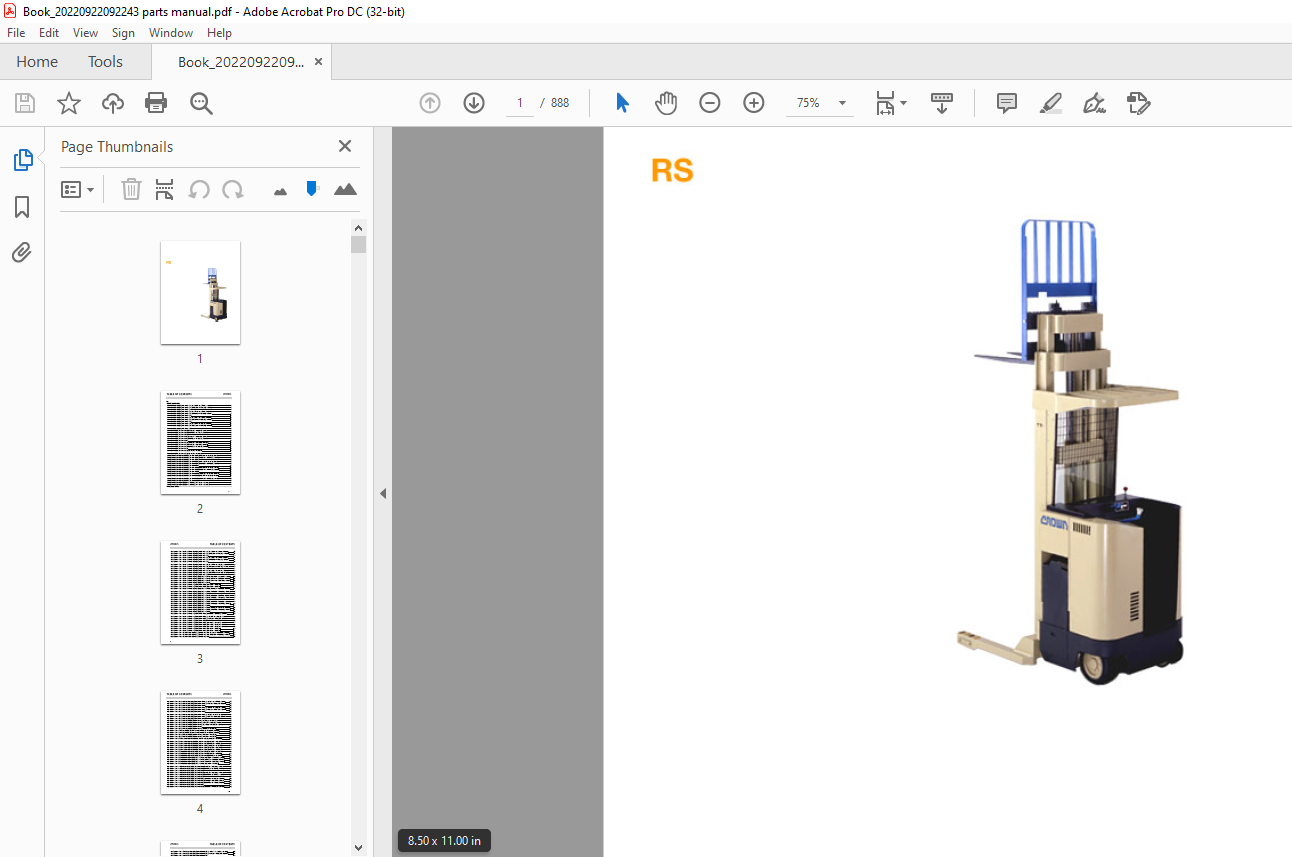Open the Edit menu
The height and width of the screenshot is (857, 1292).
click(49, 33)
